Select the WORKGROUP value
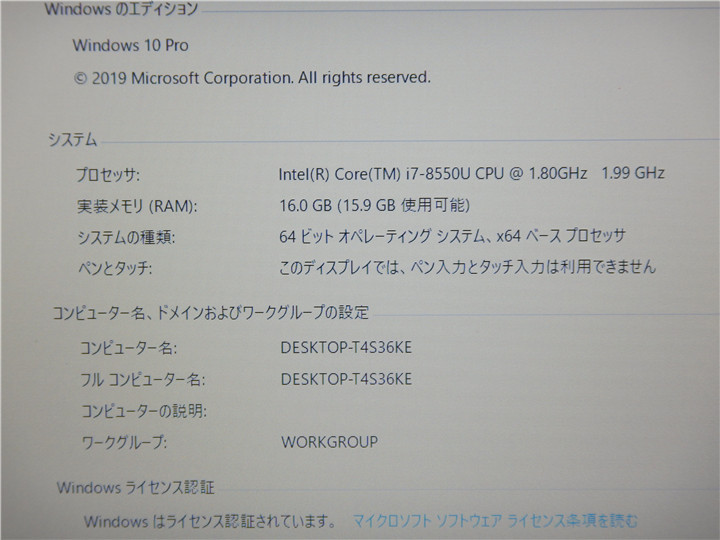 (330, 442)
